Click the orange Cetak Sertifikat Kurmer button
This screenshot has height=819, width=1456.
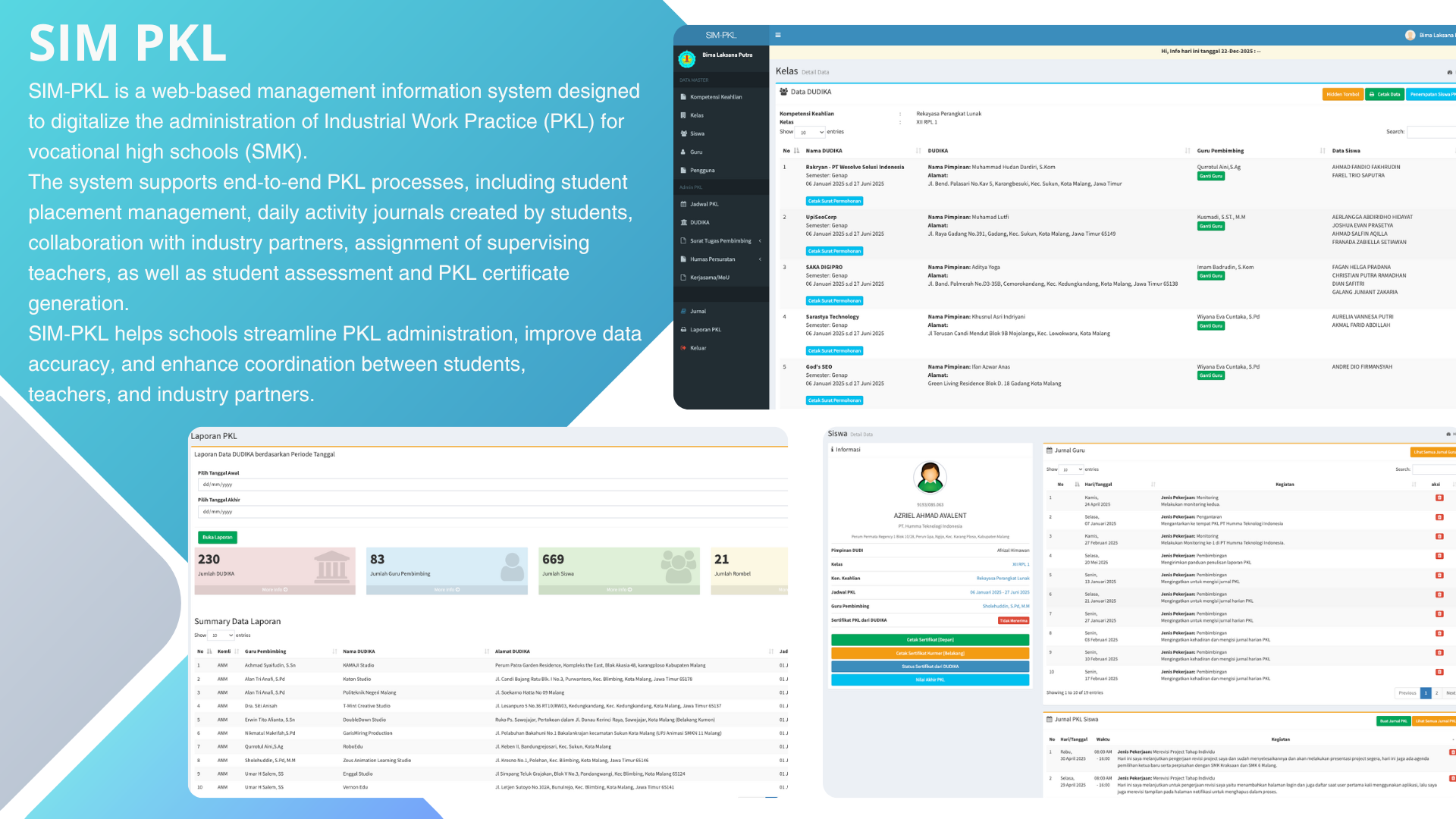click(x=930, y=653)
